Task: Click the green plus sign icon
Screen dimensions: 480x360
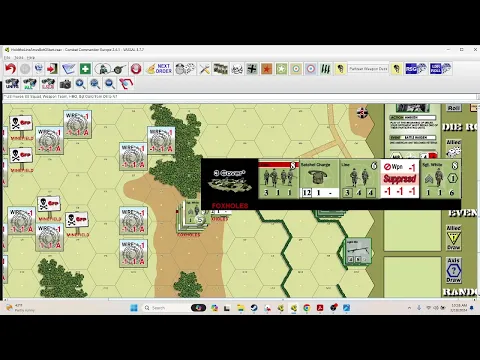Action: tap(85, 69)
